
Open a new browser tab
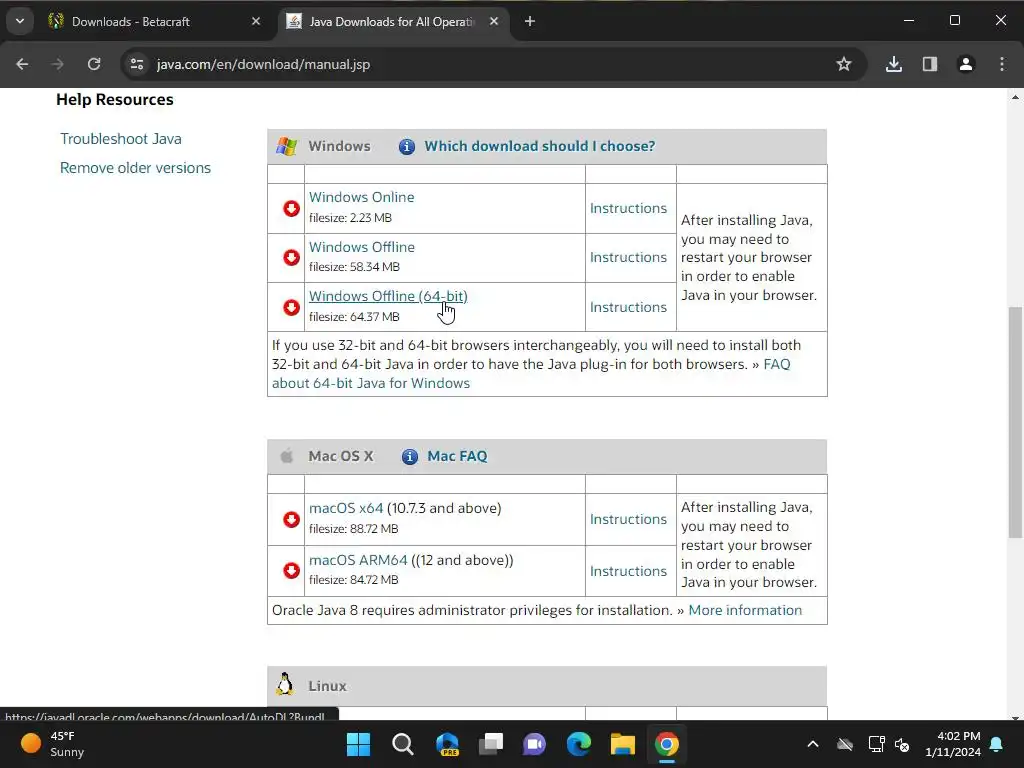click(x=530, y=22)
